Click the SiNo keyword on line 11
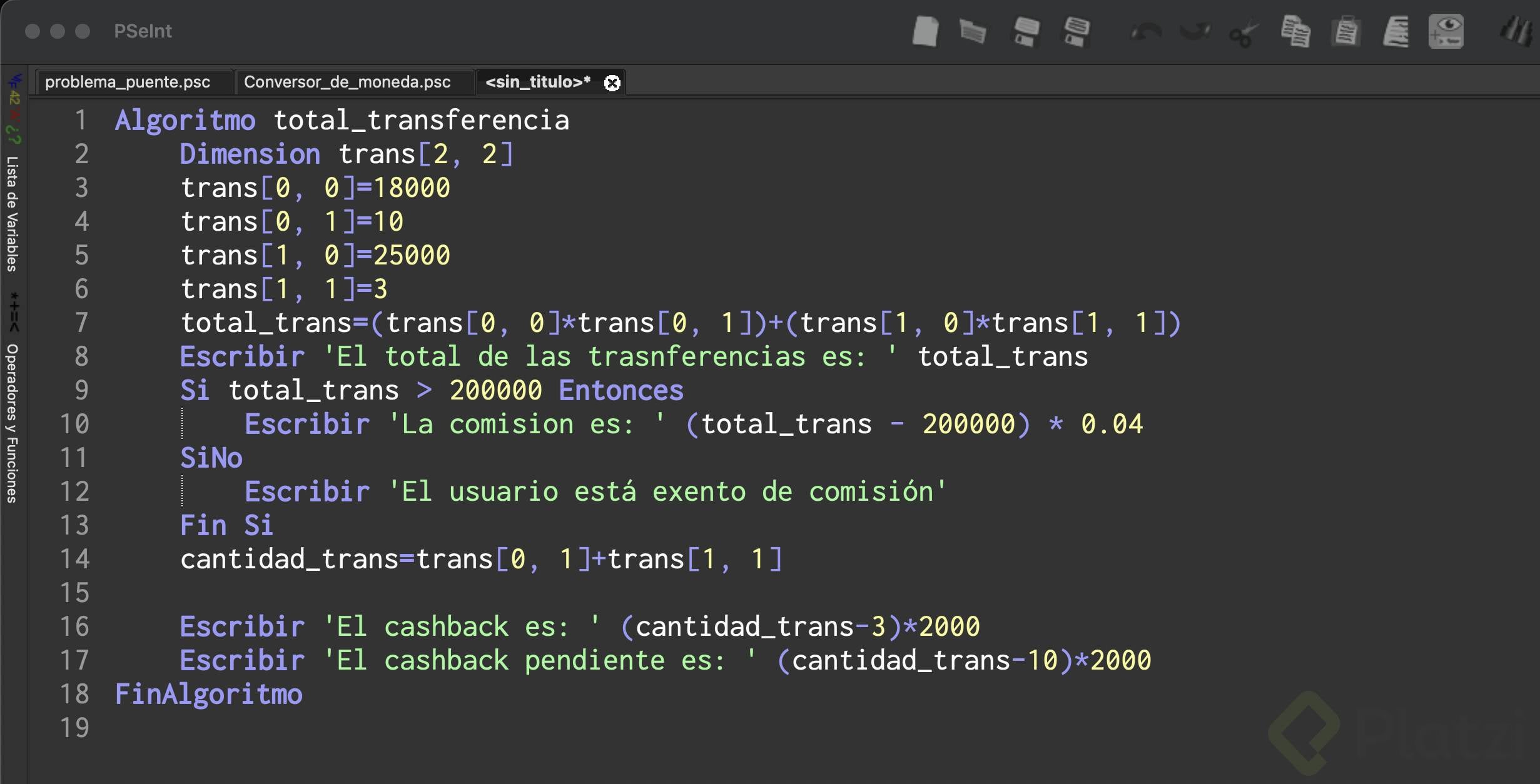This screenshot has width=1540, height=784. 211,458
